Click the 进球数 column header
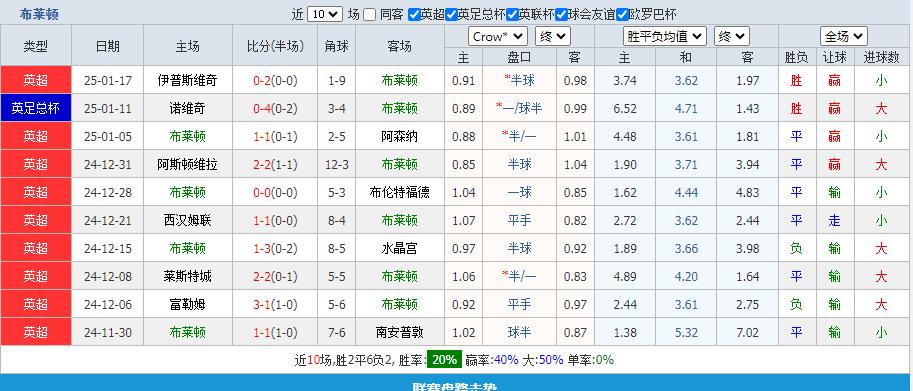The height and width of the screenshot is (391, 913). [x=882, y=57]
